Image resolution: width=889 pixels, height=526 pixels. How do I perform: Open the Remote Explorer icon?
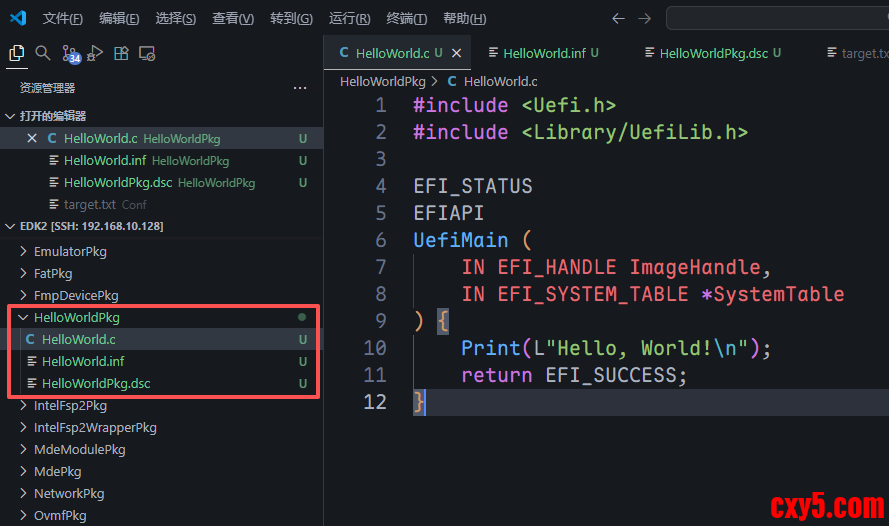point(147,54)
